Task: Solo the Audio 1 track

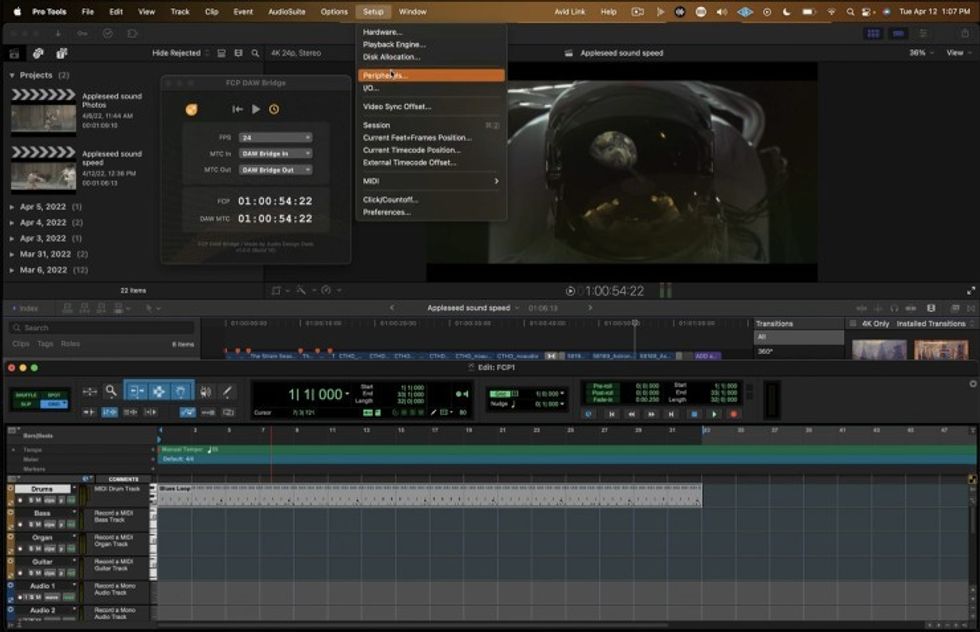Action: pyautogui.click(x=30, y=598)
